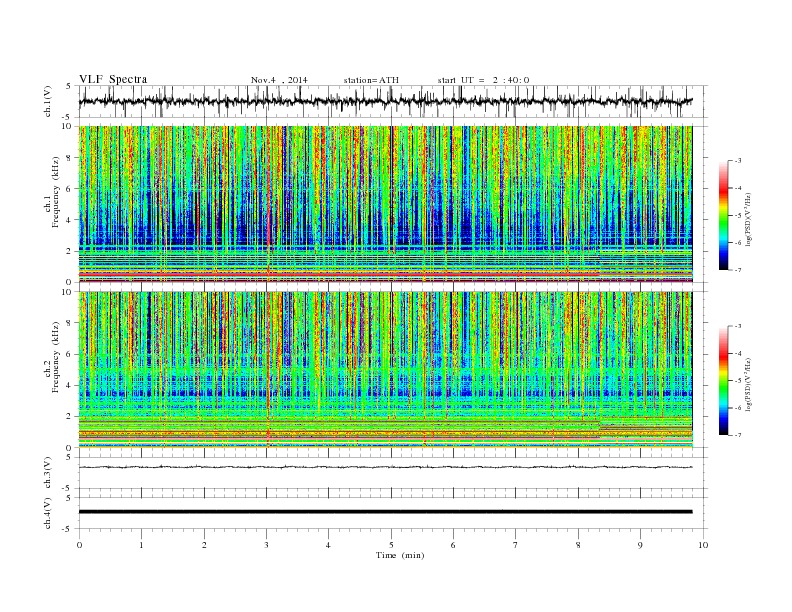
Task: Click the "ch.4(V)" axis label
Action: pyautogui.click(x=48, y=513)
